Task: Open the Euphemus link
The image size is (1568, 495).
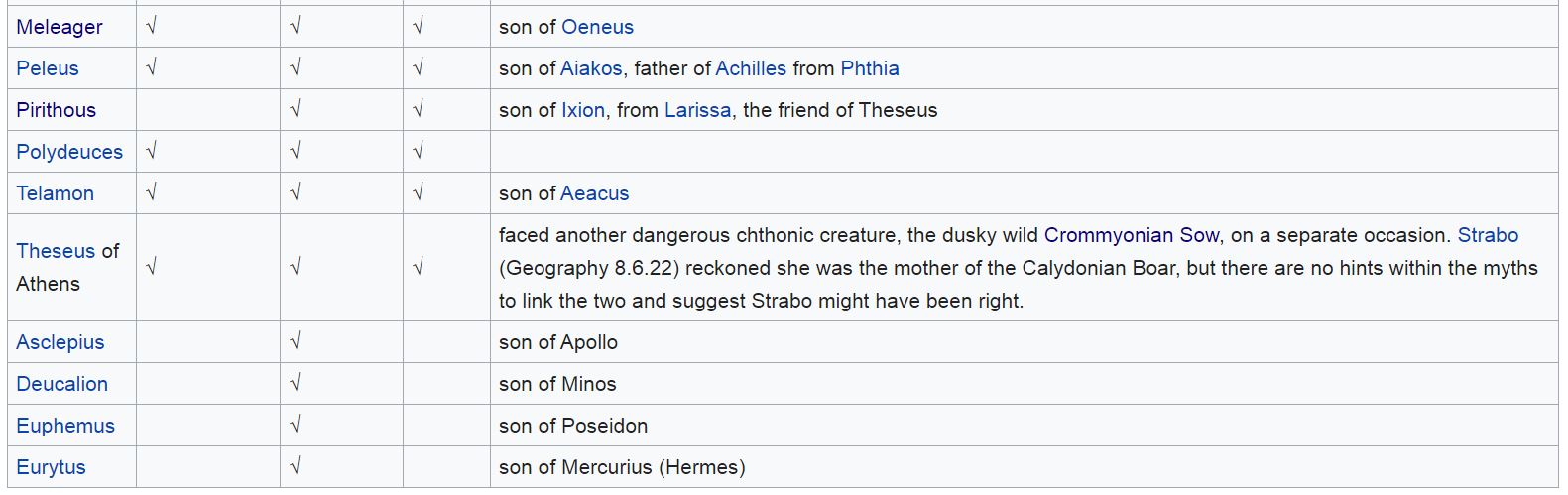Action: tap(65, 426)
